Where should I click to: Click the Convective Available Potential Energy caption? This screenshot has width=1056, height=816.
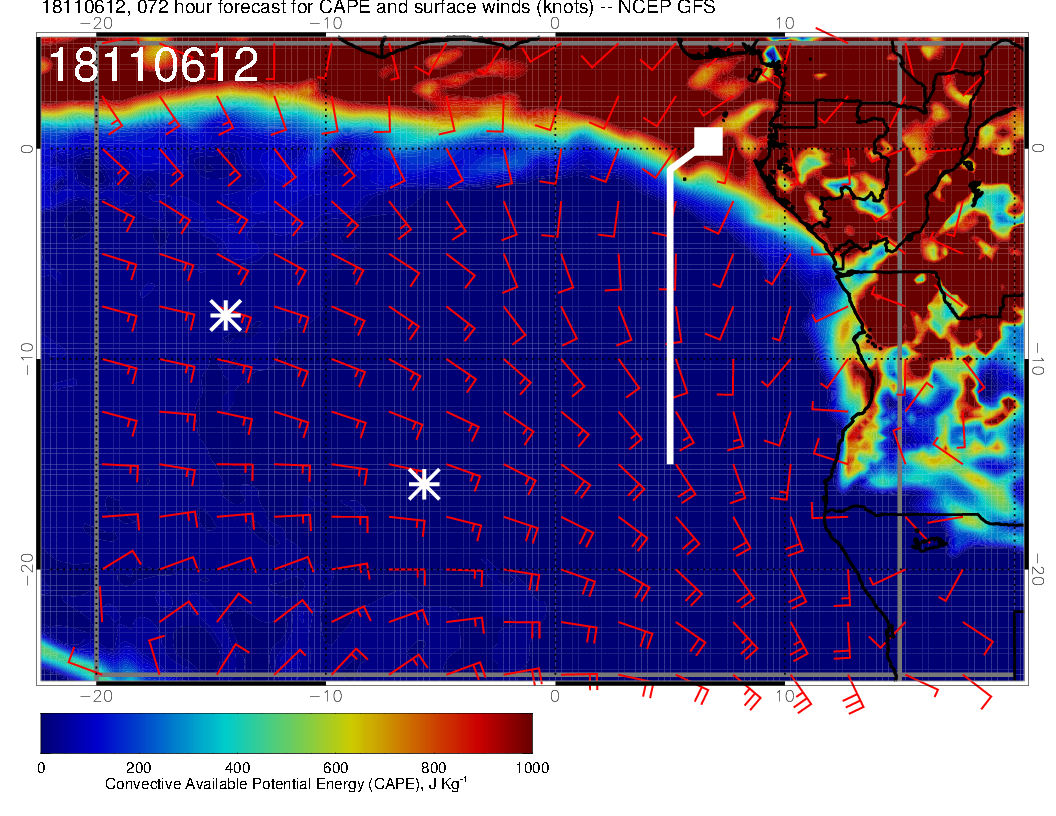pos(286,785)
